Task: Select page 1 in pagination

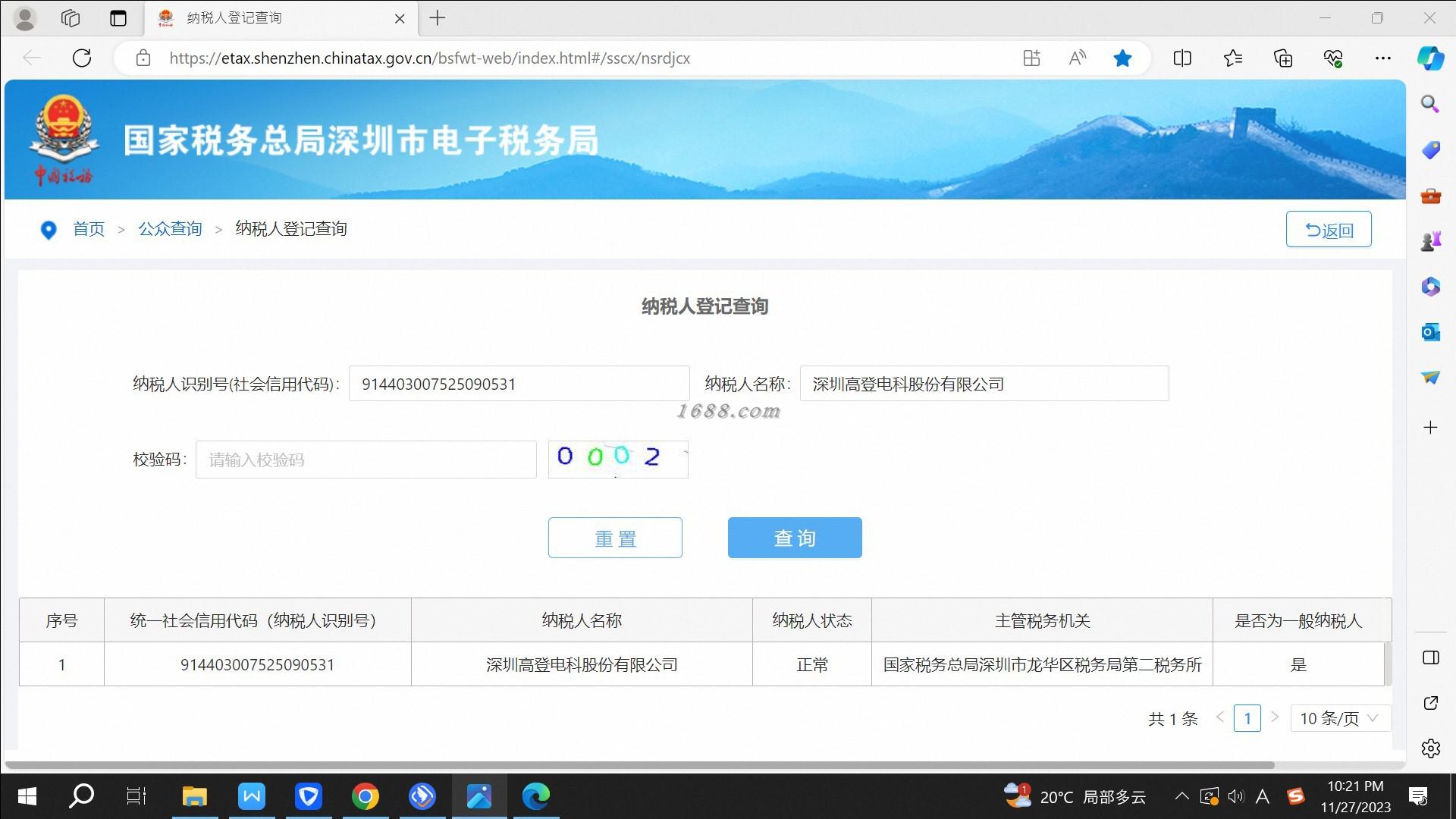Action: click(1247, 718)
